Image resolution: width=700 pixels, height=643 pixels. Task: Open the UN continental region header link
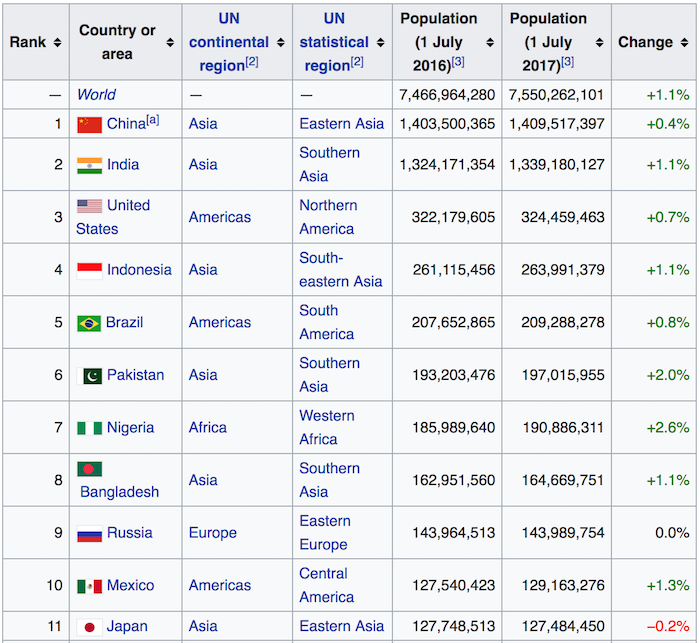tap(229, 42)
